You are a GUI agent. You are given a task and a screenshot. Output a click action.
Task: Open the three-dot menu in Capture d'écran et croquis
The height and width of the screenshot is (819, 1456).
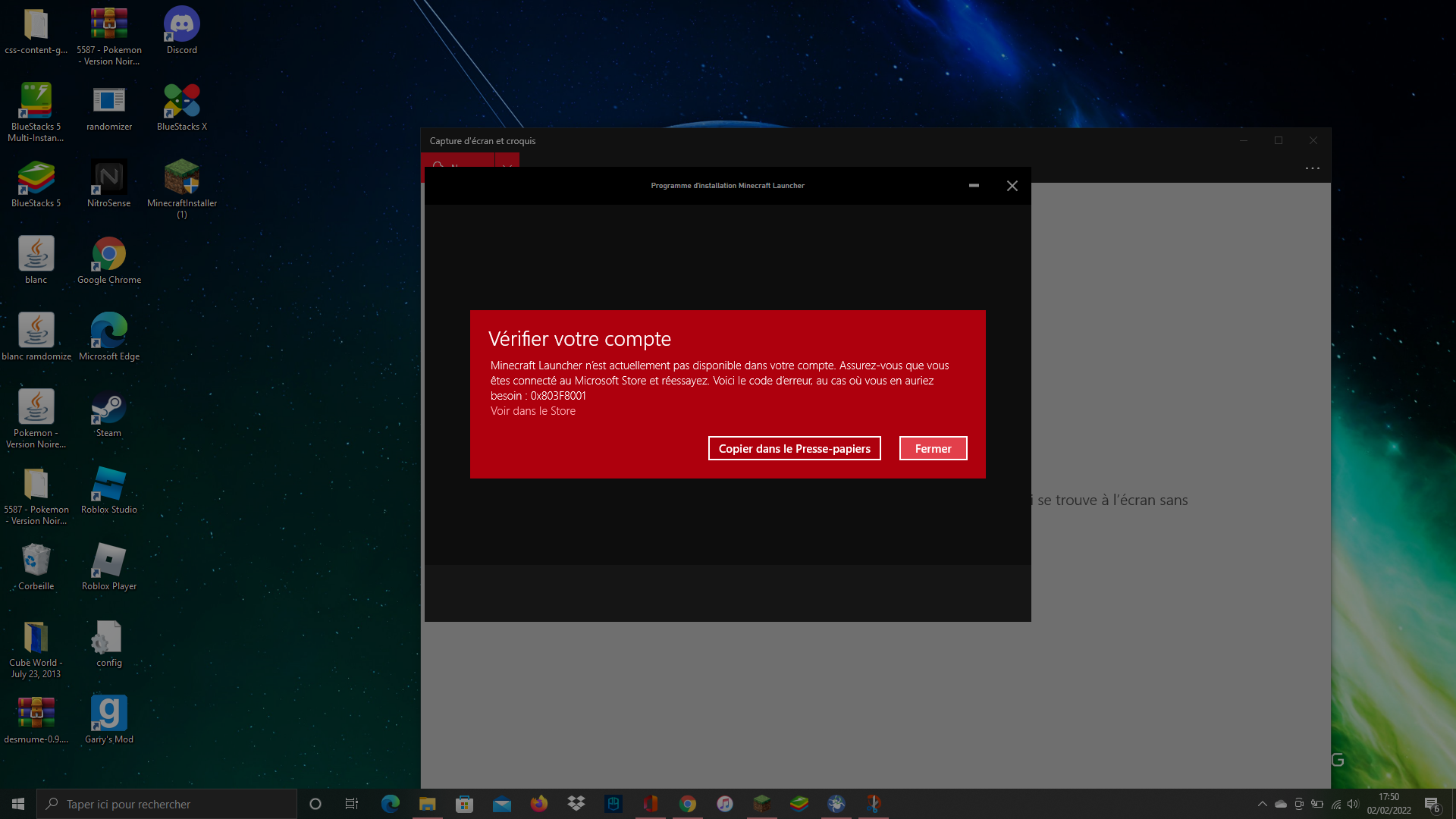(1312, 168)
